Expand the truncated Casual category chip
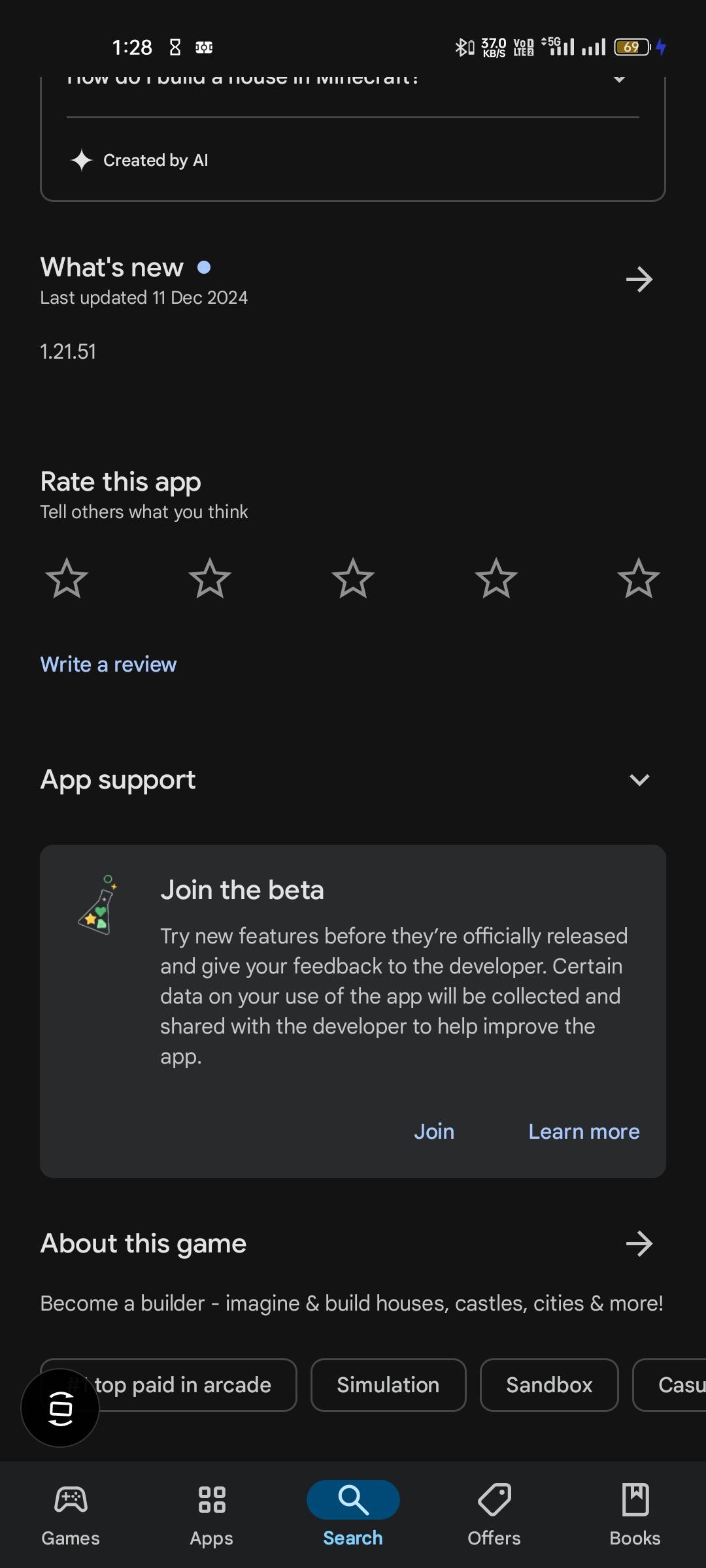Viewport: 706px width, 1568px height. [680, 1385]
